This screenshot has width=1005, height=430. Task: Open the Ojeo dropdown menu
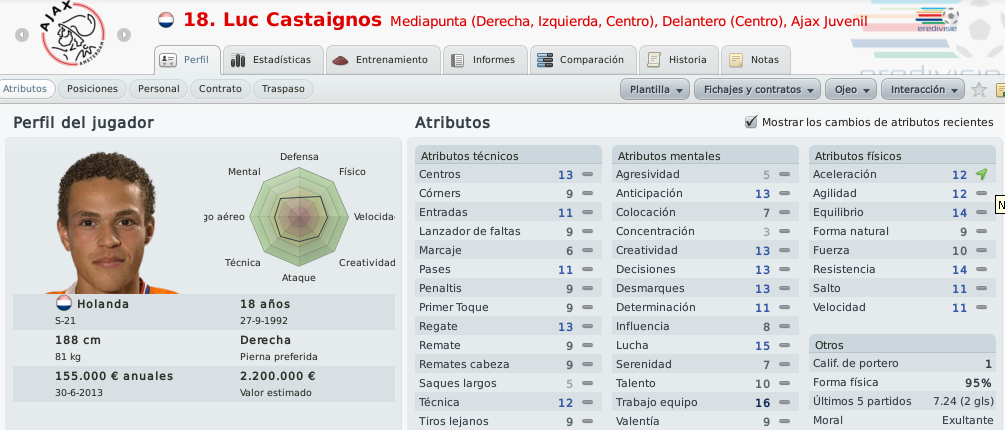[x=851, y=90]
